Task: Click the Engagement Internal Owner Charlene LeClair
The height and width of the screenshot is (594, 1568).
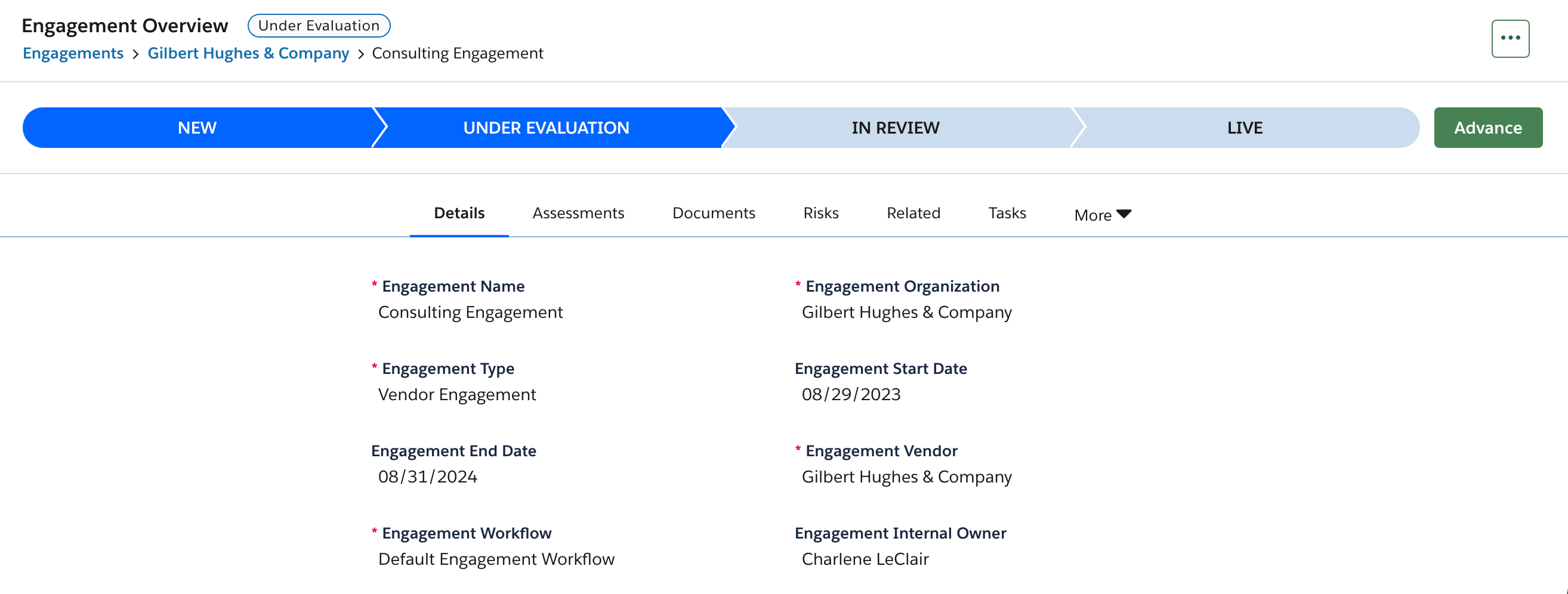Action: pyautogui.click(x=865, y=559)
